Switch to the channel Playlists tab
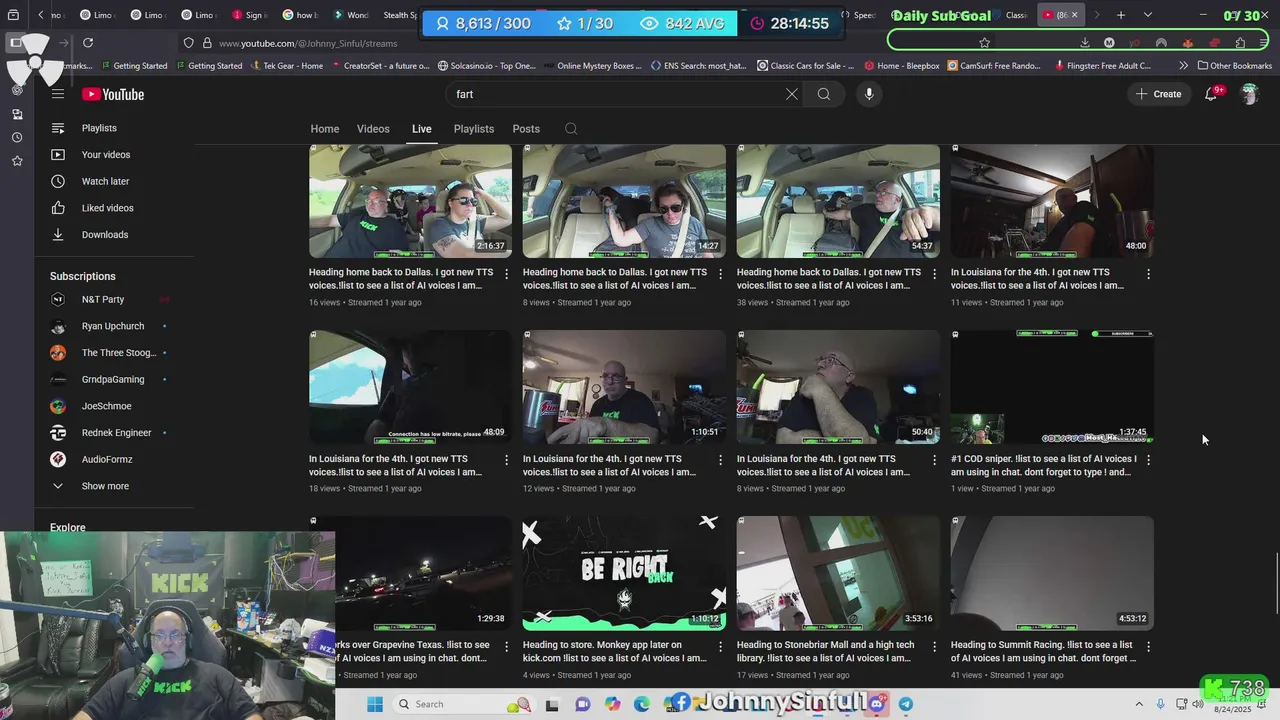This screenshot has width=1280, height=720. 474,129
